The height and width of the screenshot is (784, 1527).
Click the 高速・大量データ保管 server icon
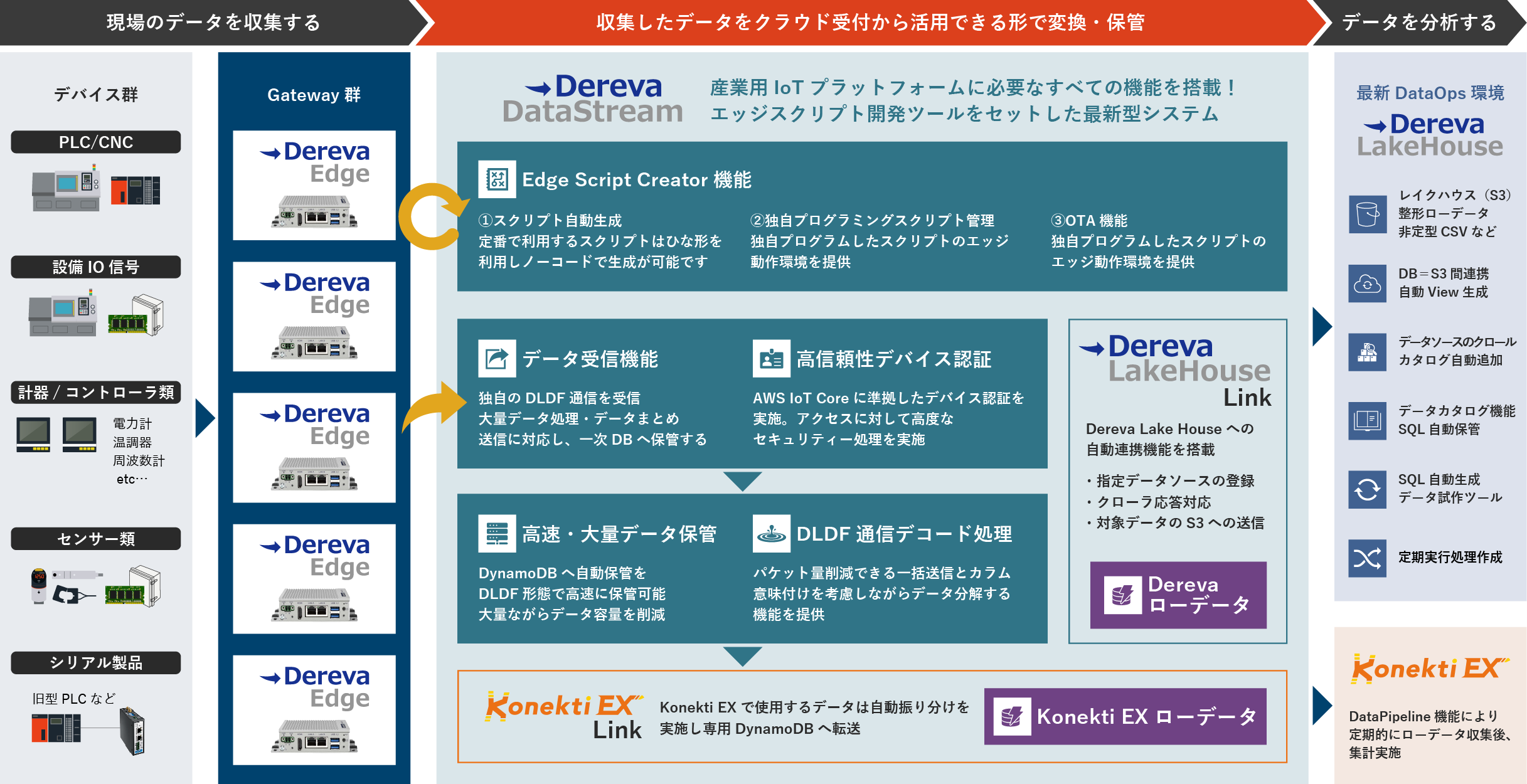pos(497,534)
